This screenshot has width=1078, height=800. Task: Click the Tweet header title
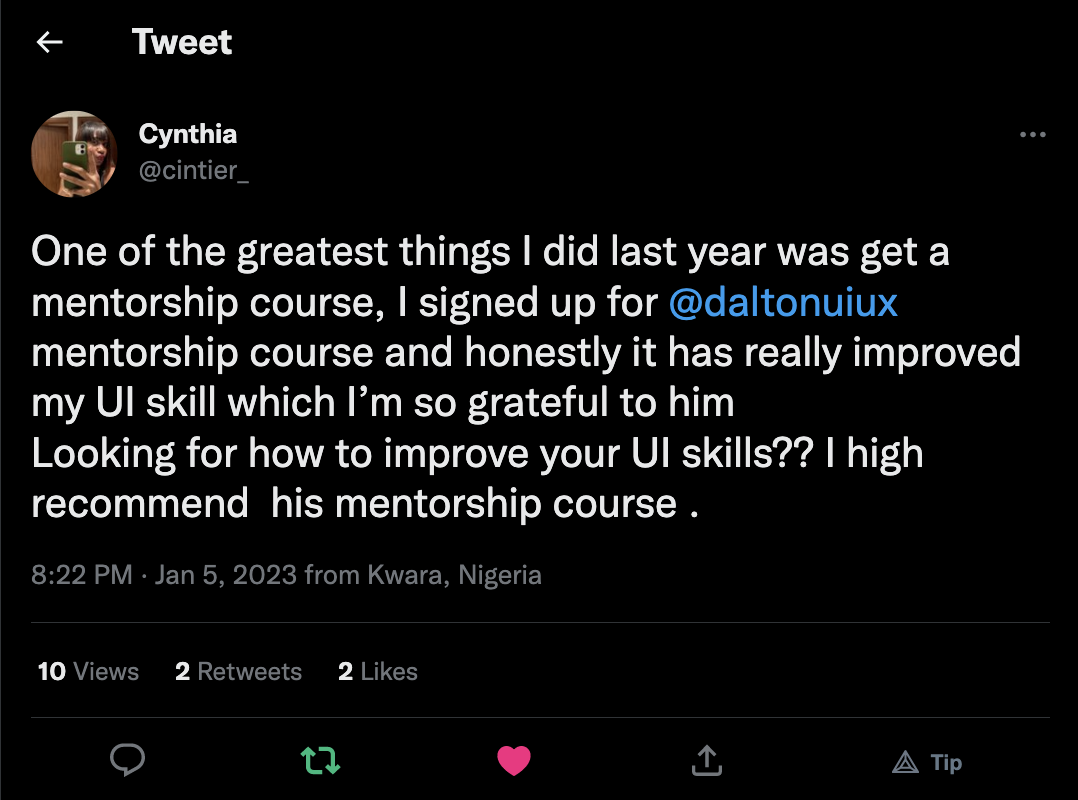tap(182, 42)
